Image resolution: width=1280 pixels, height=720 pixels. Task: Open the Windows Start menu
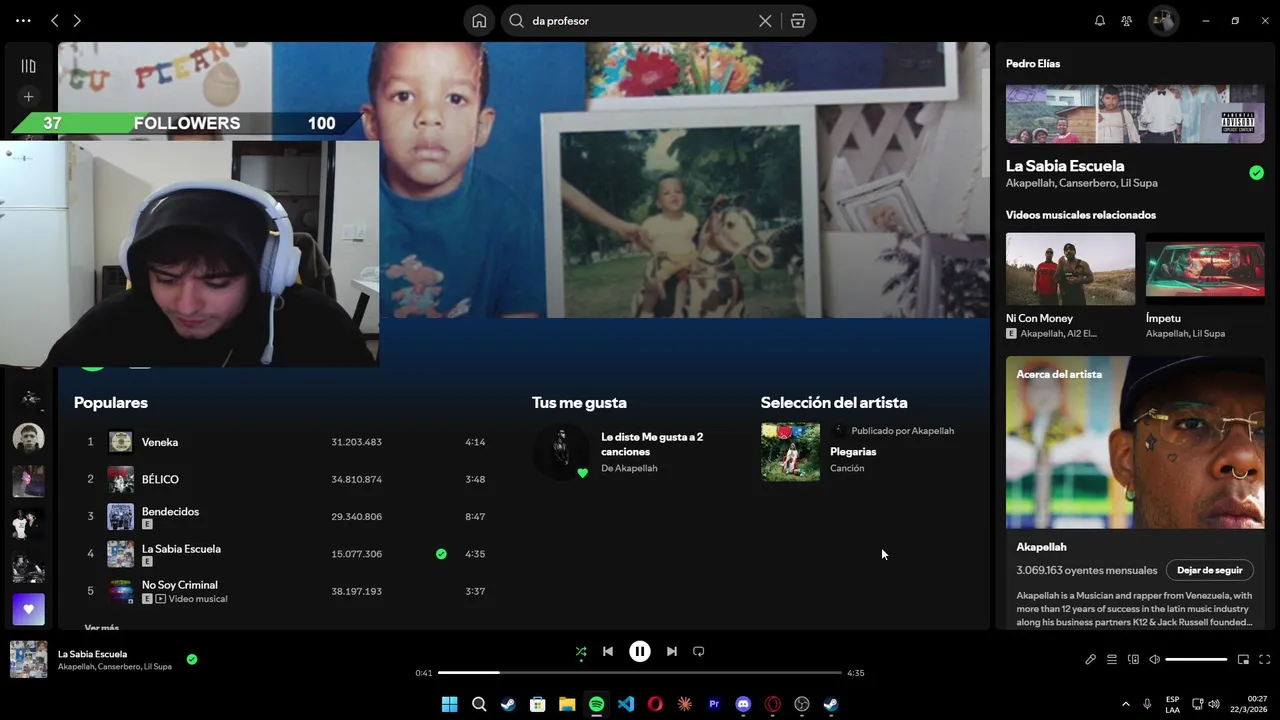pos(449,704)
